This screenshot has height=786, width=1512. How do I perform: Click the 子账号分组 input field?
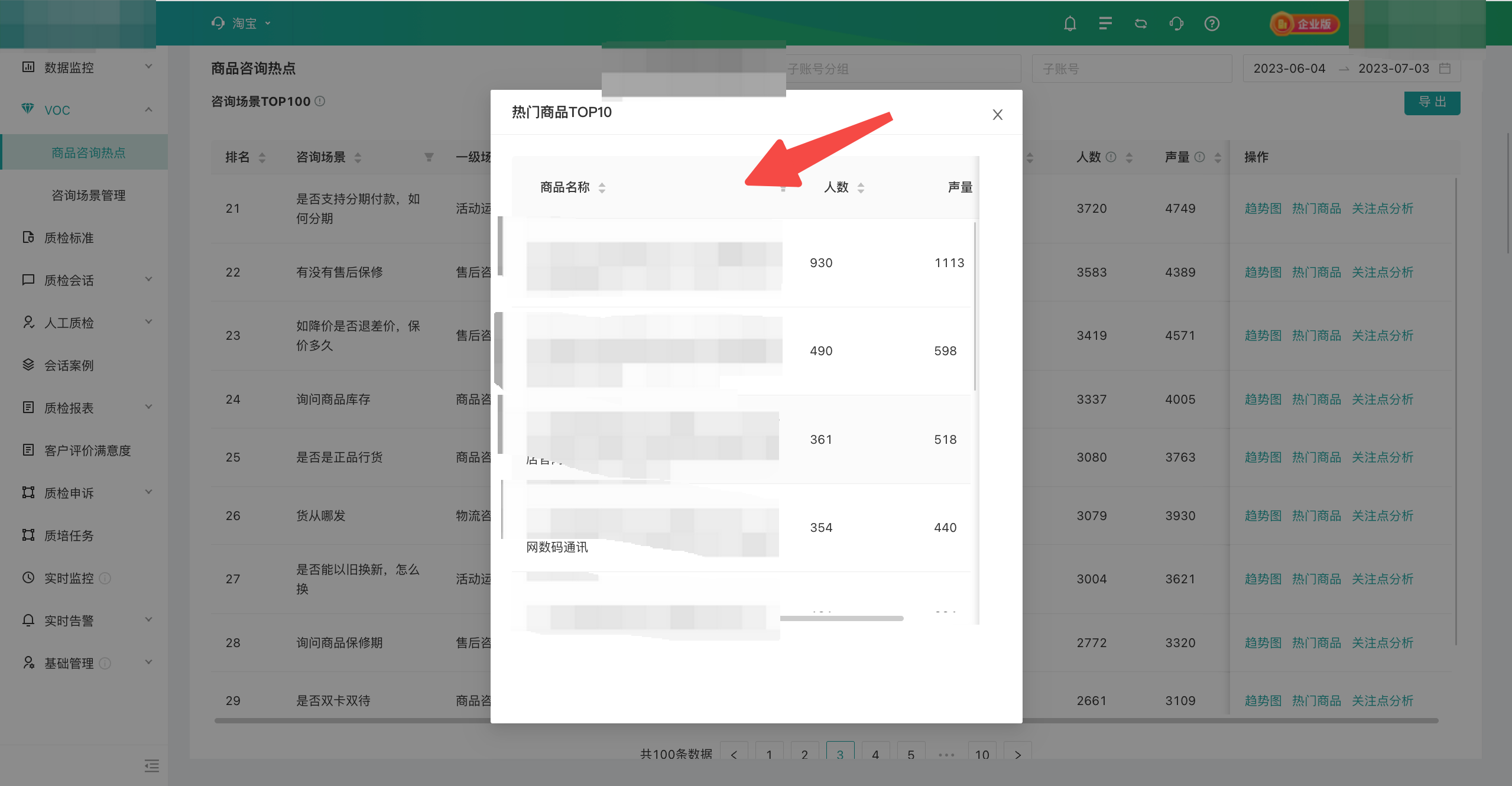(x=903, y=69)
